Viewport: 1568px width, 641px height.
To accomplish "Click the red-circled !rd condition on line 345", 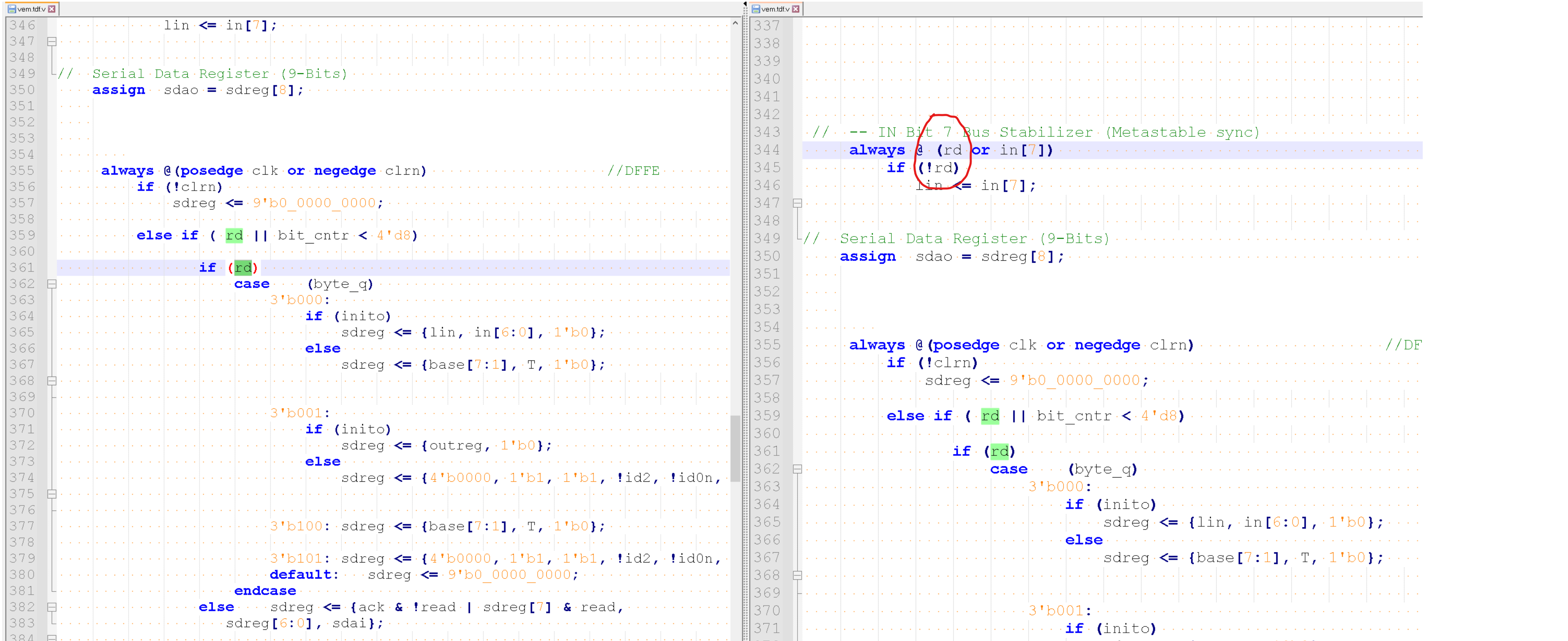I will point(938,168).
